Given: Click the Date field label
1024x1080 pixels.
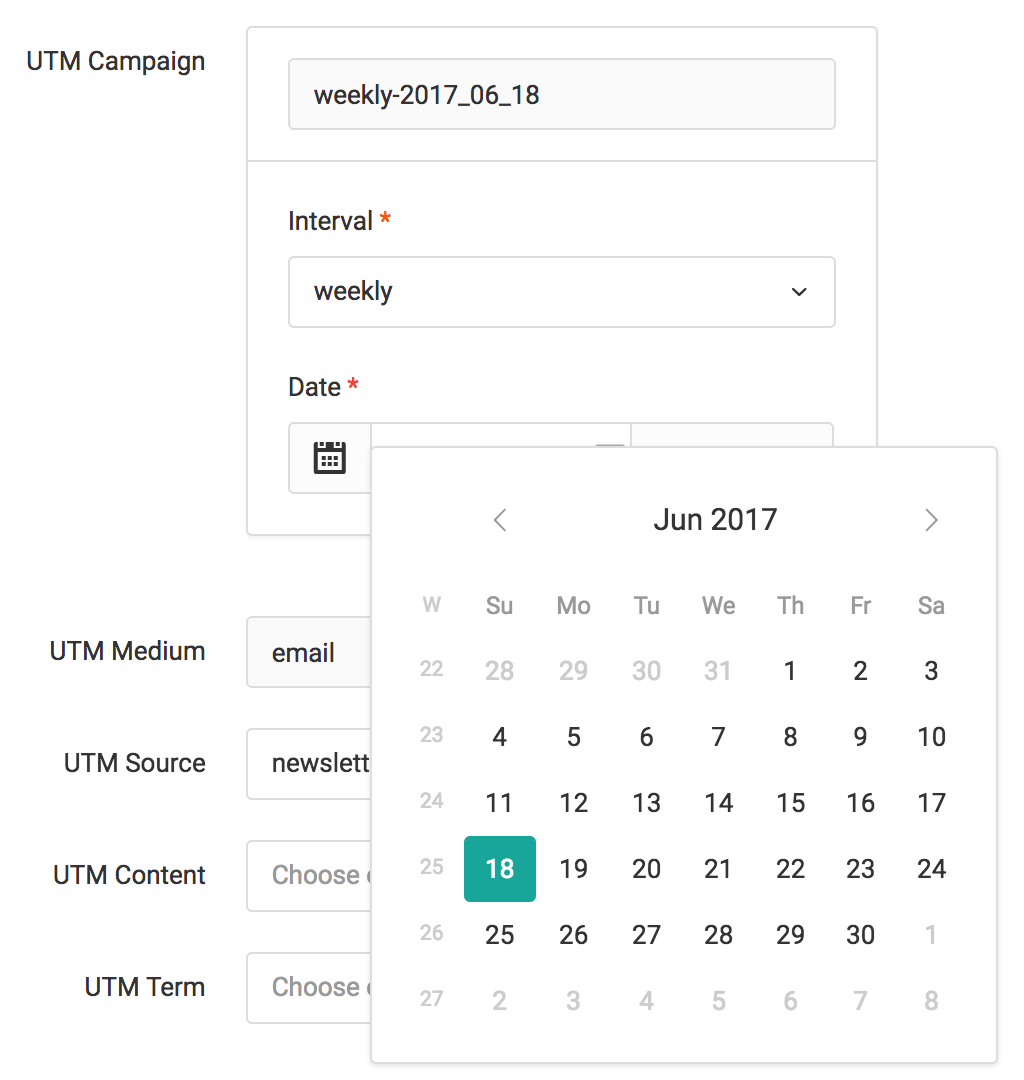Looking at the screenshot, I should pyautogui.click(x=313, y=386).
